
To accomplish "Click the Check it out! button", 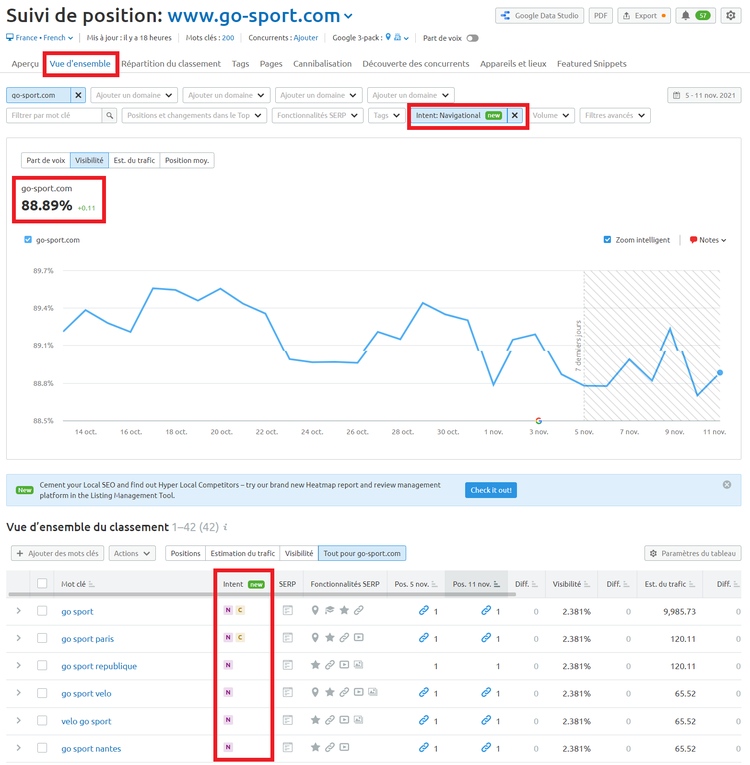I will pos(491,490).
